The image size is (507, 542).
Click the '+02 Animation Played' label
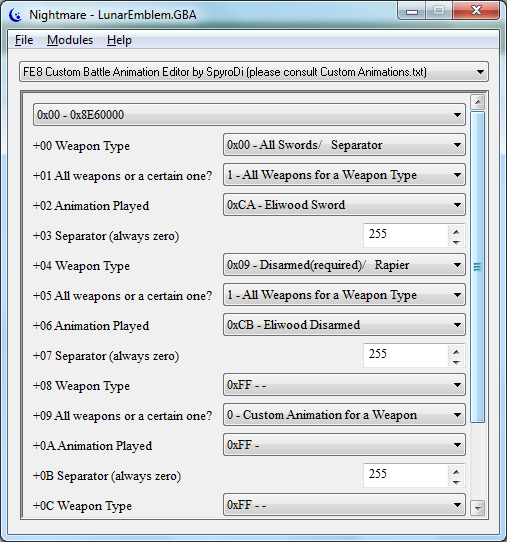click(91, 206)
